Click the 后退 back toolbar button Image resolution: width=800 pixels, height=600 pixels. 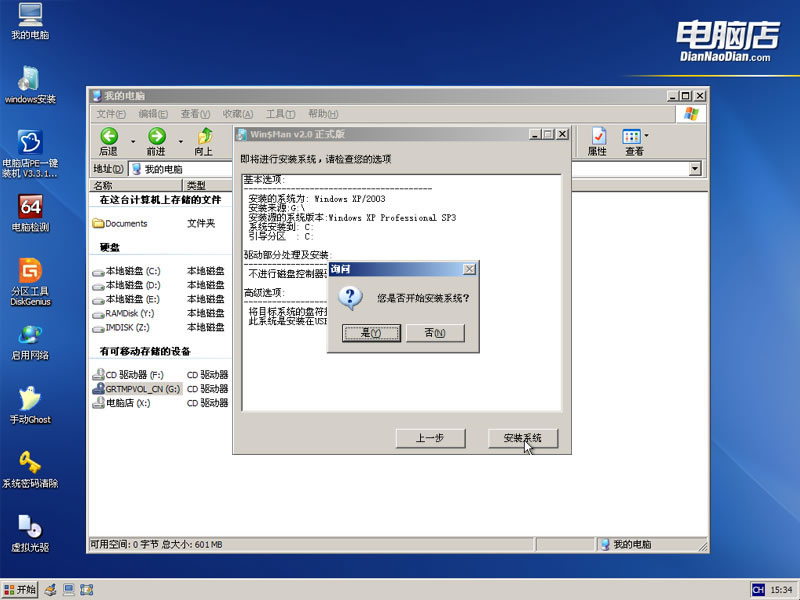pyautogui.click(x=109, y=142)
